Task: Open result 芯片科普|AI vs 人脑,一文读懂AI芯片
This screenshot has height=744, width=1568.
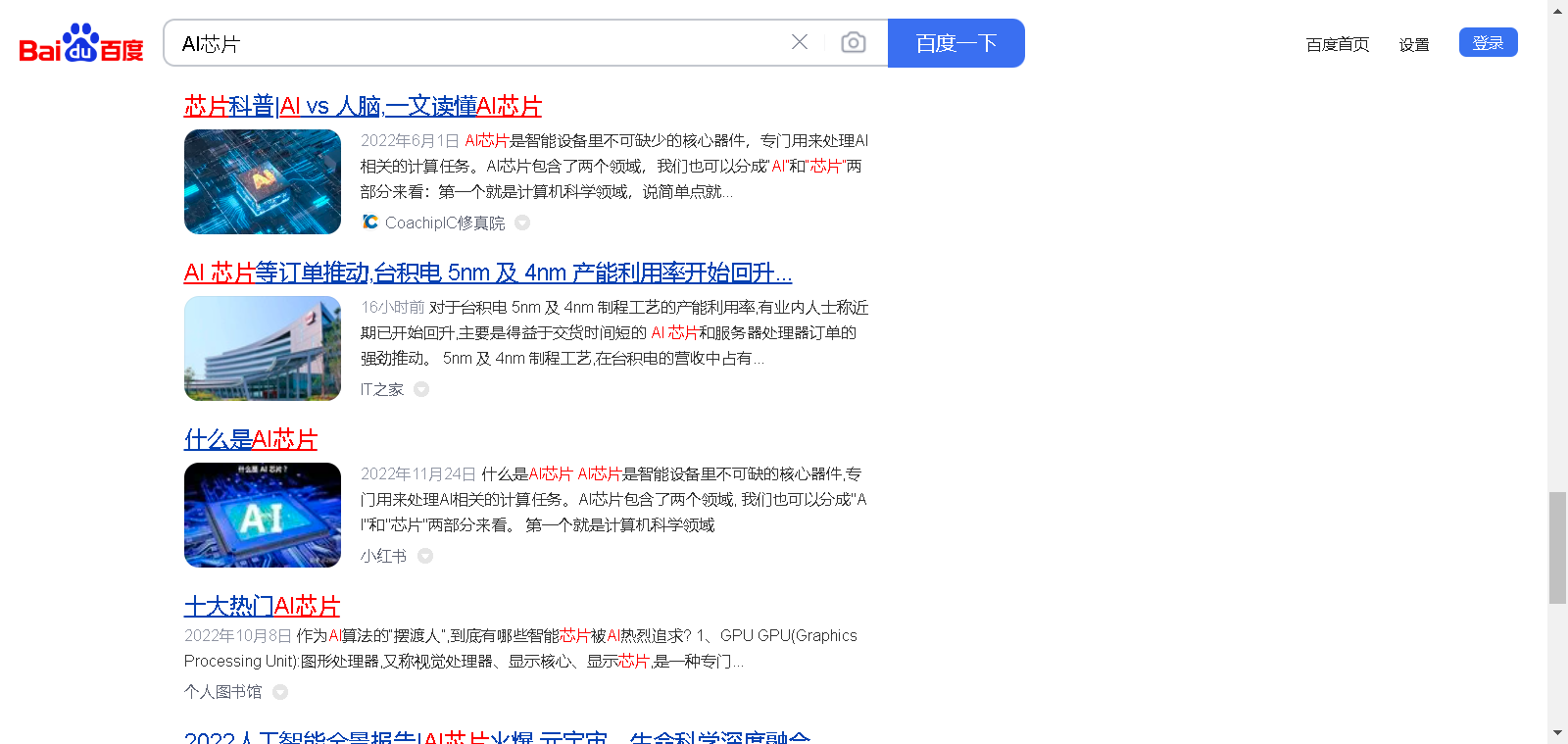Action: tap(363, 106)
